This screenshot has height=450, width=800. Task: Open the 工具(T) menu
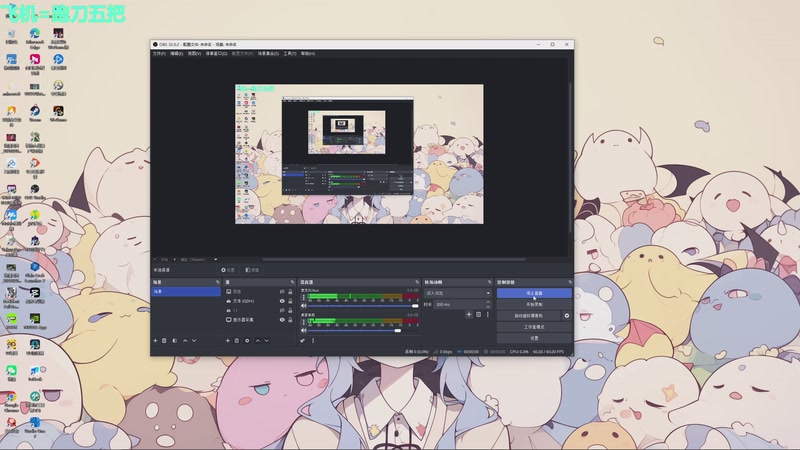point(290,54)
